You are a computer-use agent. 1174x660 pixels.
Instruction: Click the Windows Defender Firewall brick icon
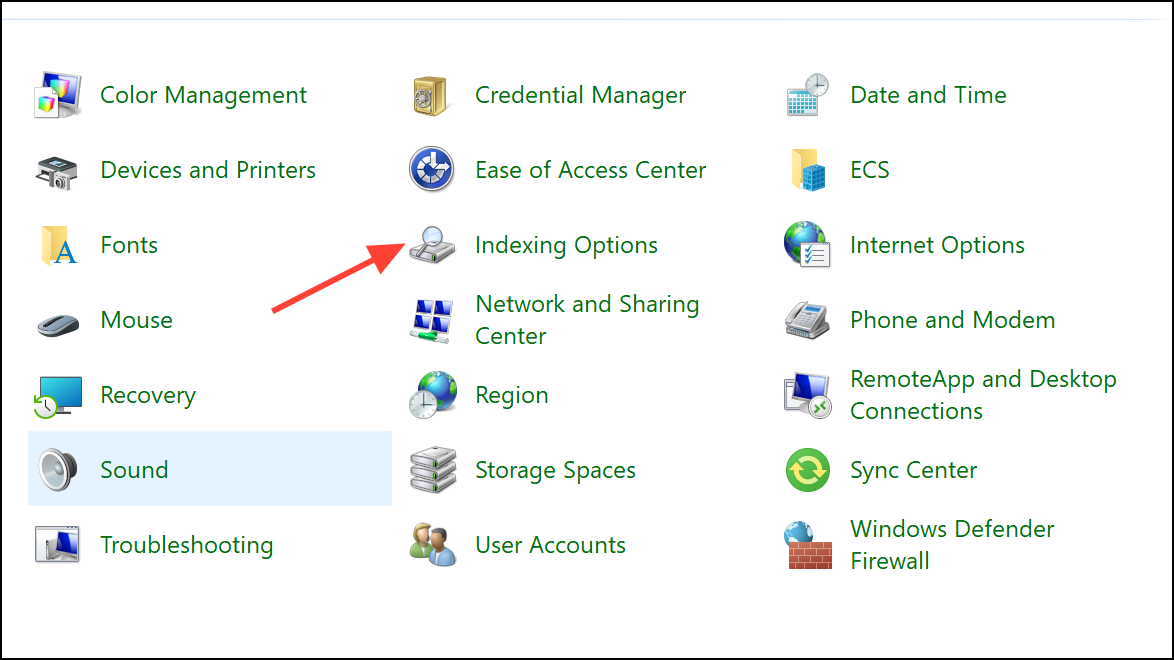(x=808, y=545)
